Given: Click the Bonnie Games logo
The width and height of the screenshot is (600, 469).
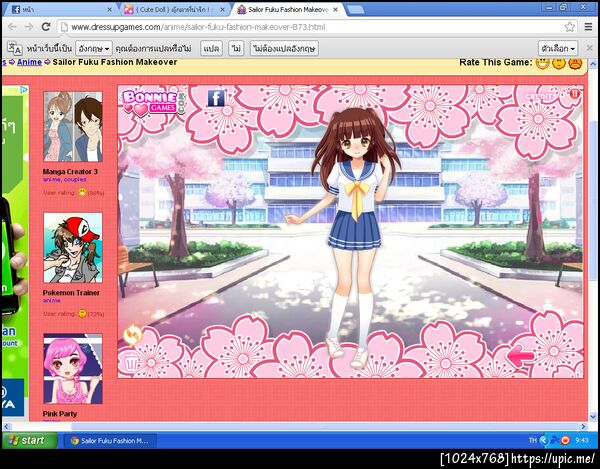Looking at the screenshot, I should click(x=154, y=103).
